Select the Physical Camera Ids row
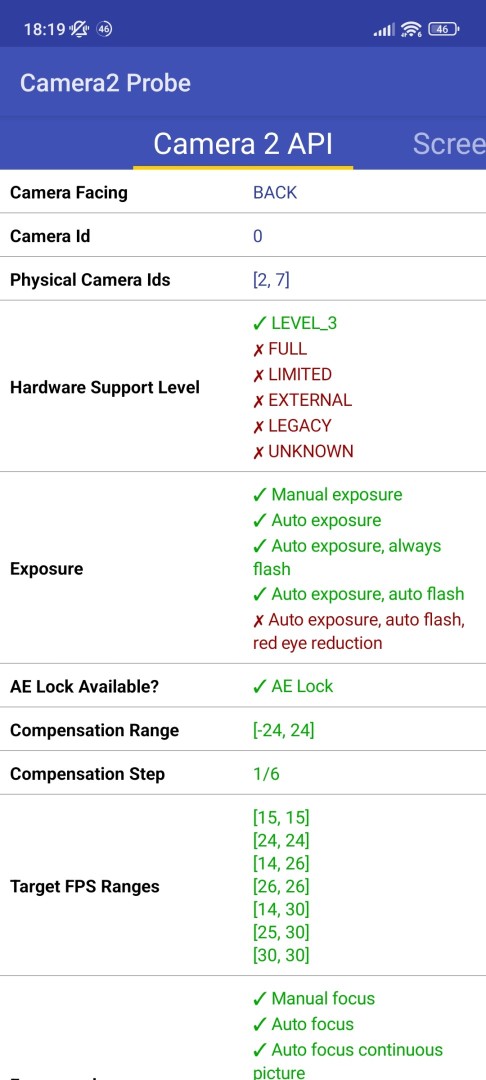This screenshot has width=486, height=1080. coord(243,280)
